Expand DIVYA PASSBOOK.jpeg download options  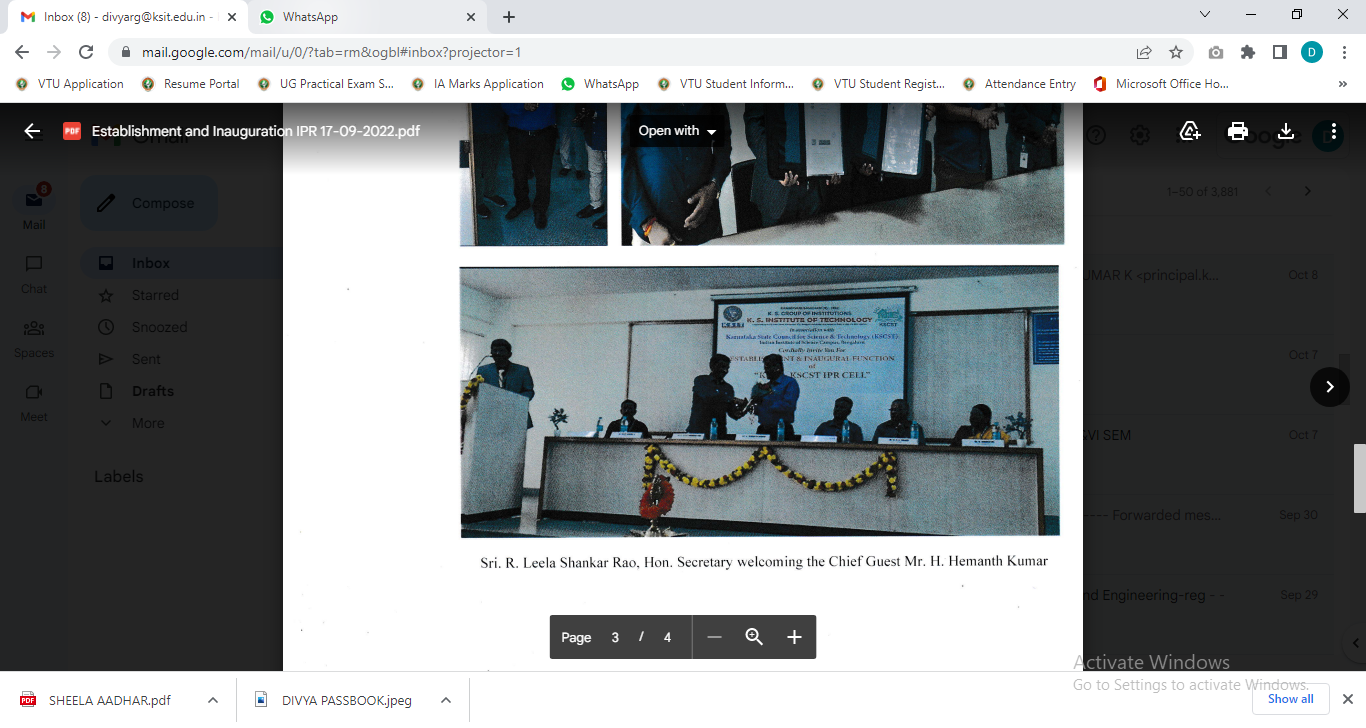(x=446, y=700)
